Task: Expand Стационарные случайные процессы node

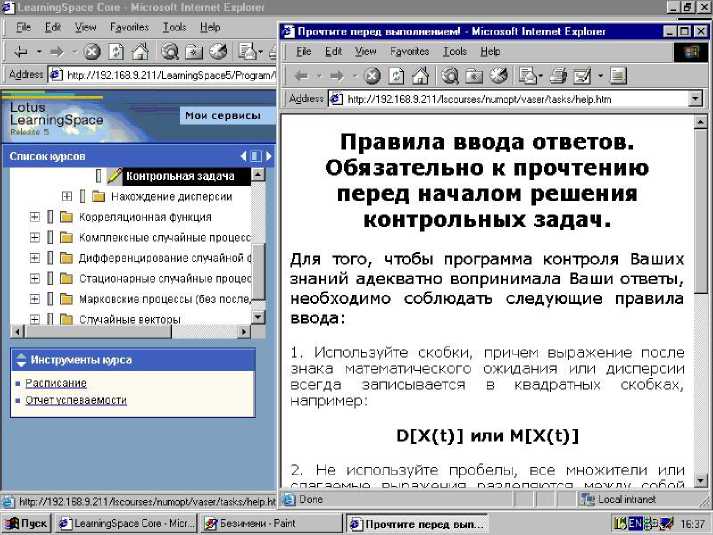Action: (35, 278)
